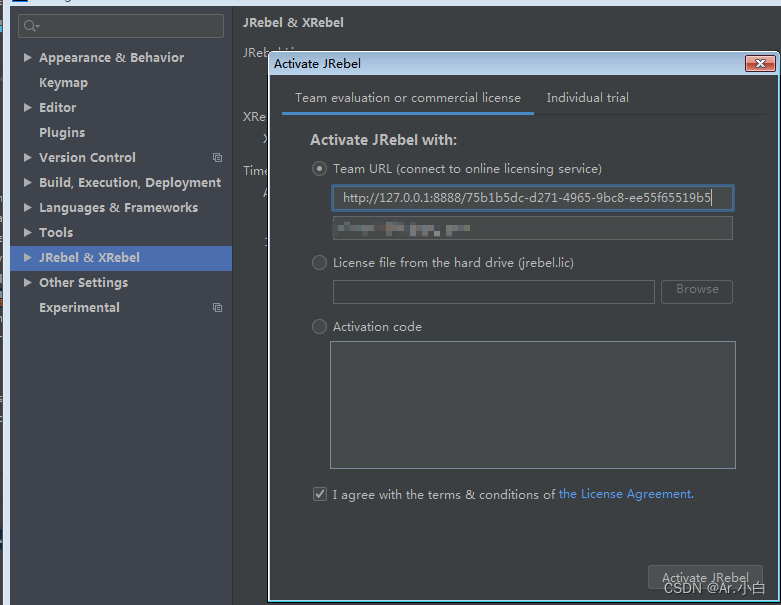
Task: Open the Experimental settings page
Action: tap(79, 307)
